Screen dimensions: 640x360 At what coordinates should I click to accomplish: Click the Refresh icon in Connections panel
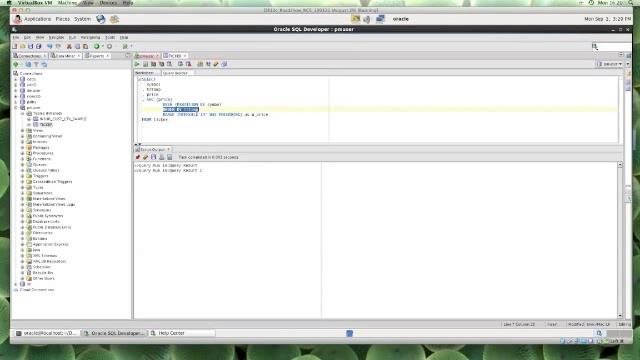click(x=28, y=64)
